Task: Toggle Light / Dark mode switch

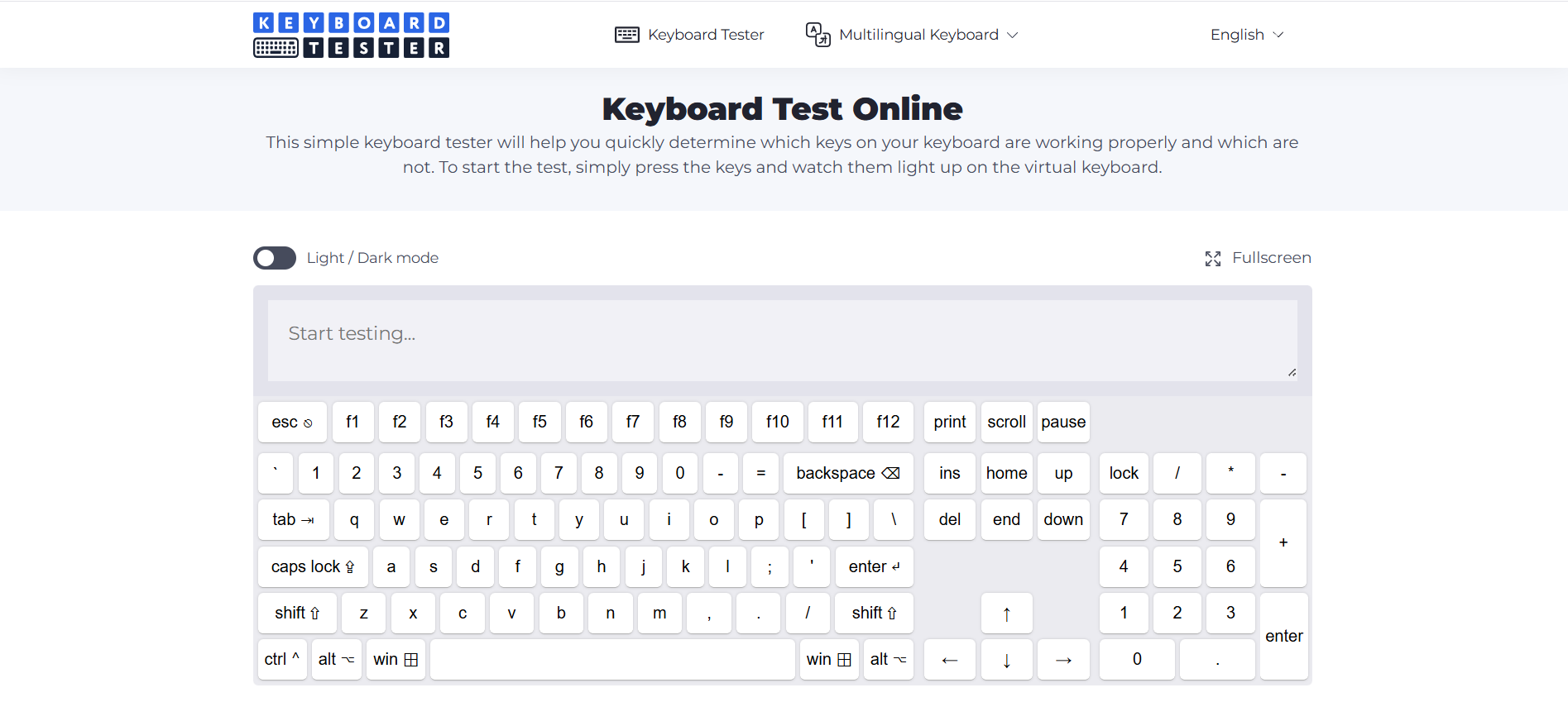Action: coord(275,258)
